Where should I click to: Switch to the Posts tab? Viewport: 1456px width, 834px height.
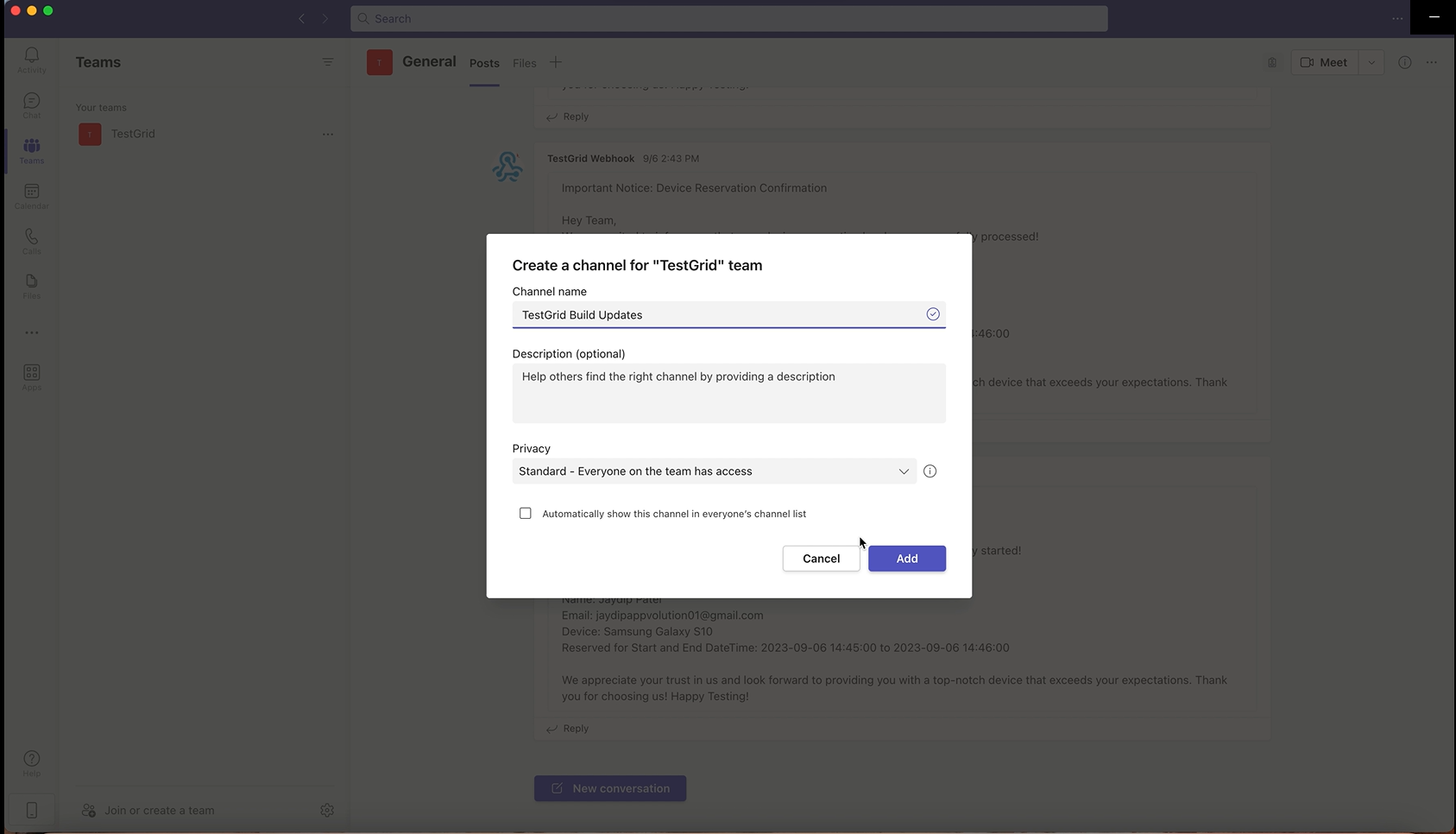point(484,63)
